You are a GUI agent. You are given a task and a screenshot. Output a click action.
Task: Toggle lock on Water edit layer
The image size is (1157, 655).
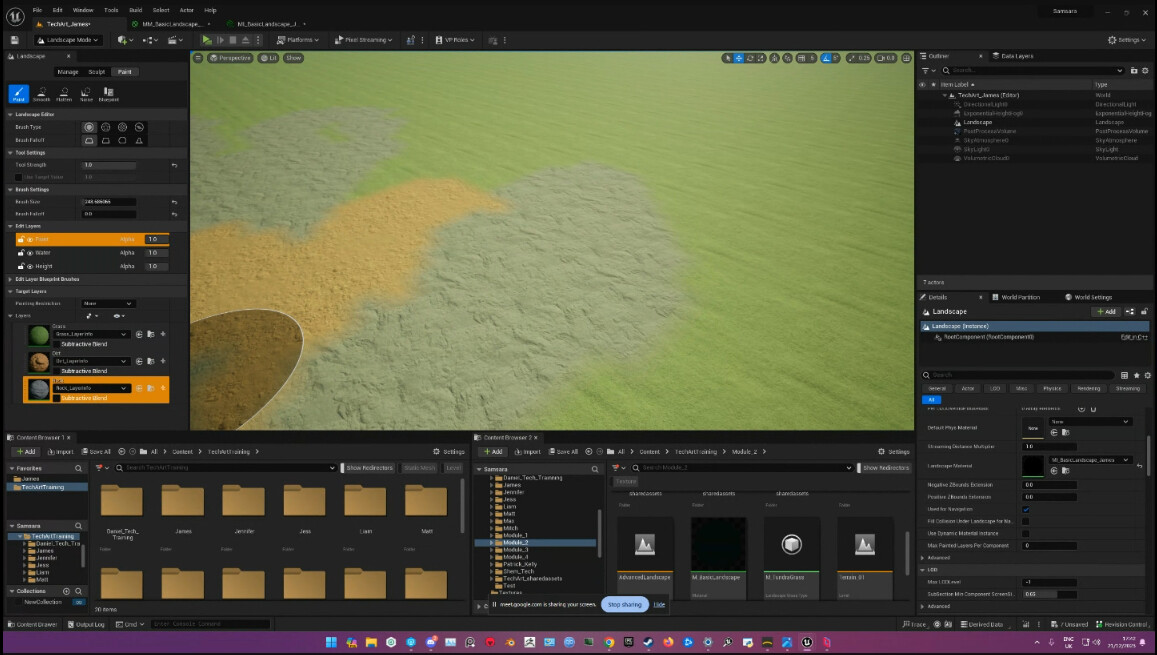(21, 252)
